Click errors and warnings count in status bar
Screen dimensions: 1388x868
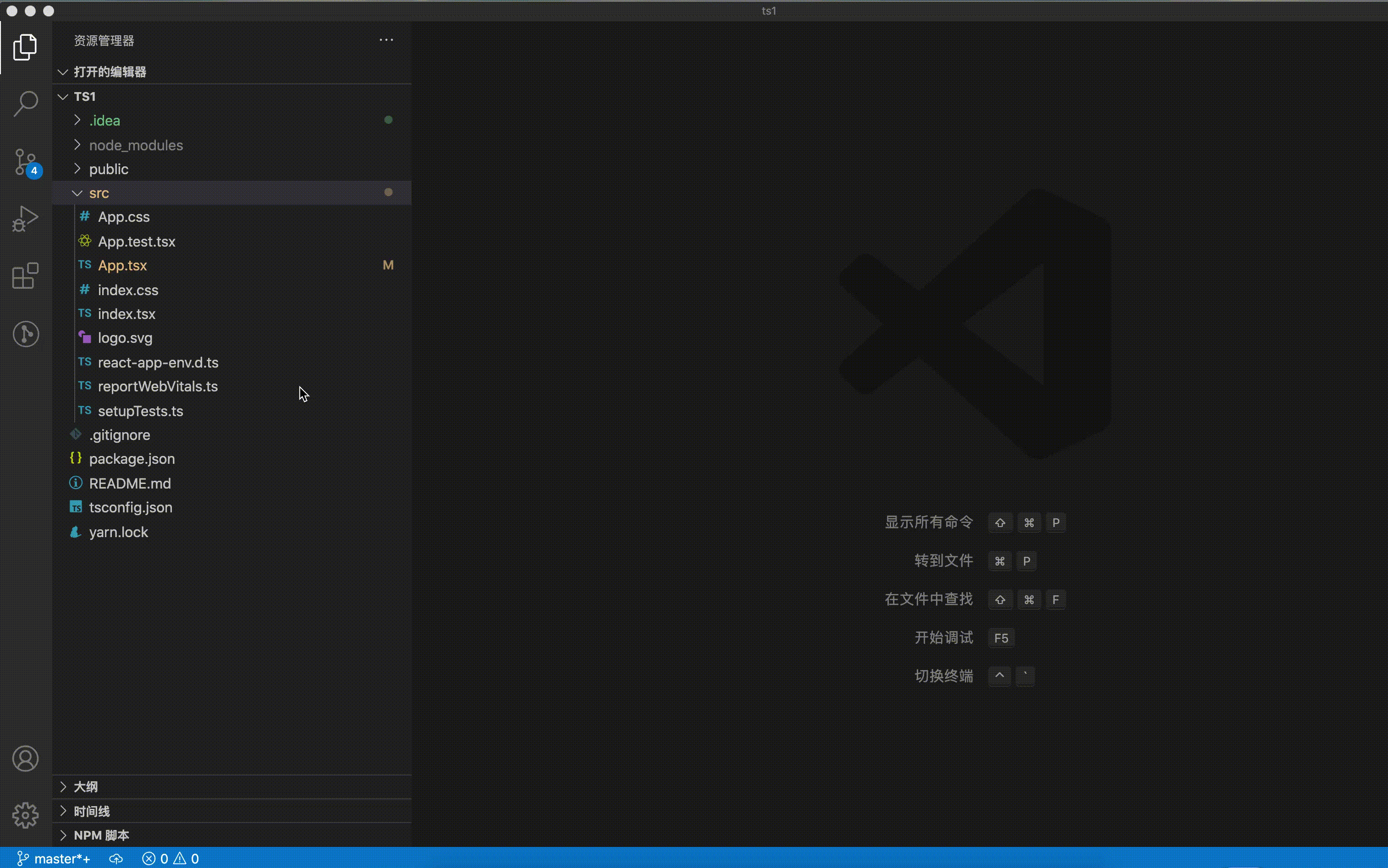171,858
